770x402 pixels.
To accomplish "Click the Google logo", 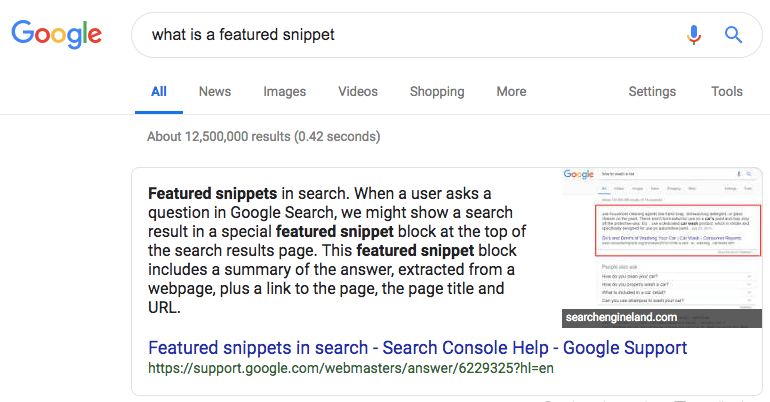I will coord(57,35).
